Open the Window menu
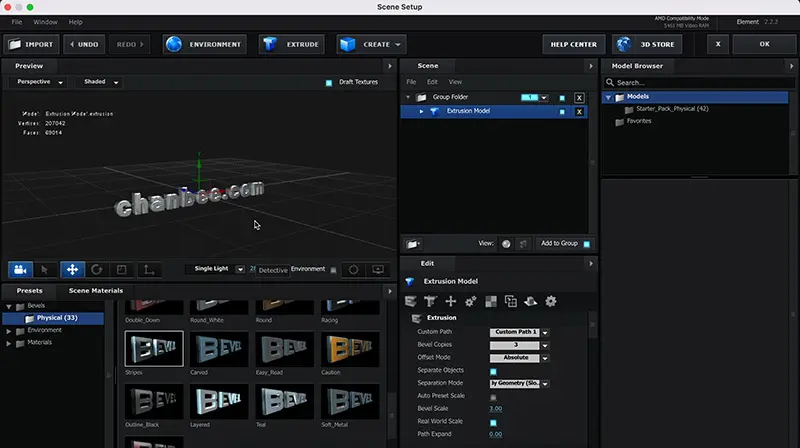This screenshot has width=800, height=448. click(45, 22)
